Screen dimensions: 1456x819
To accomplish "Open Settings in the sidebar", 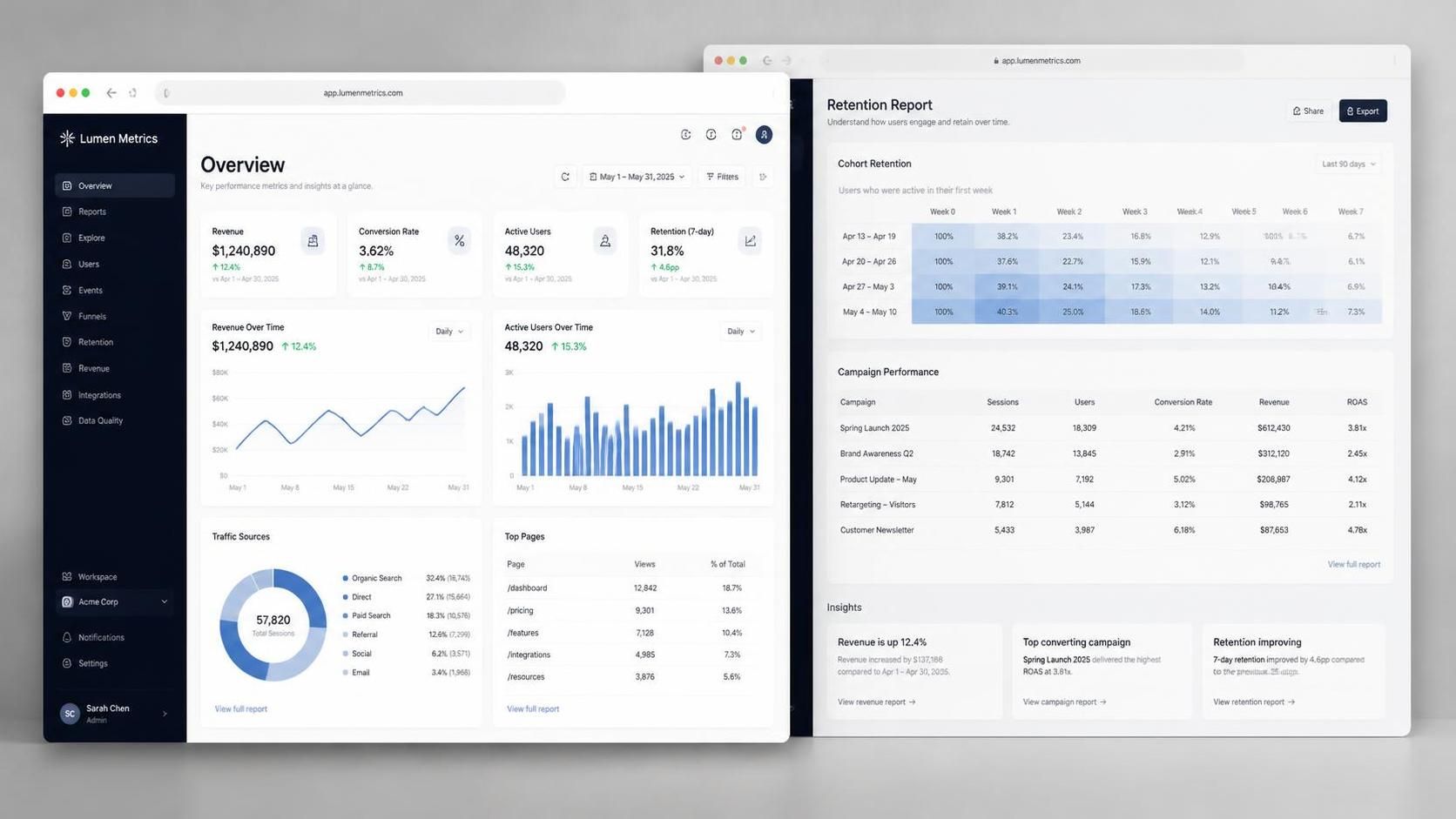I will [114, 663].
